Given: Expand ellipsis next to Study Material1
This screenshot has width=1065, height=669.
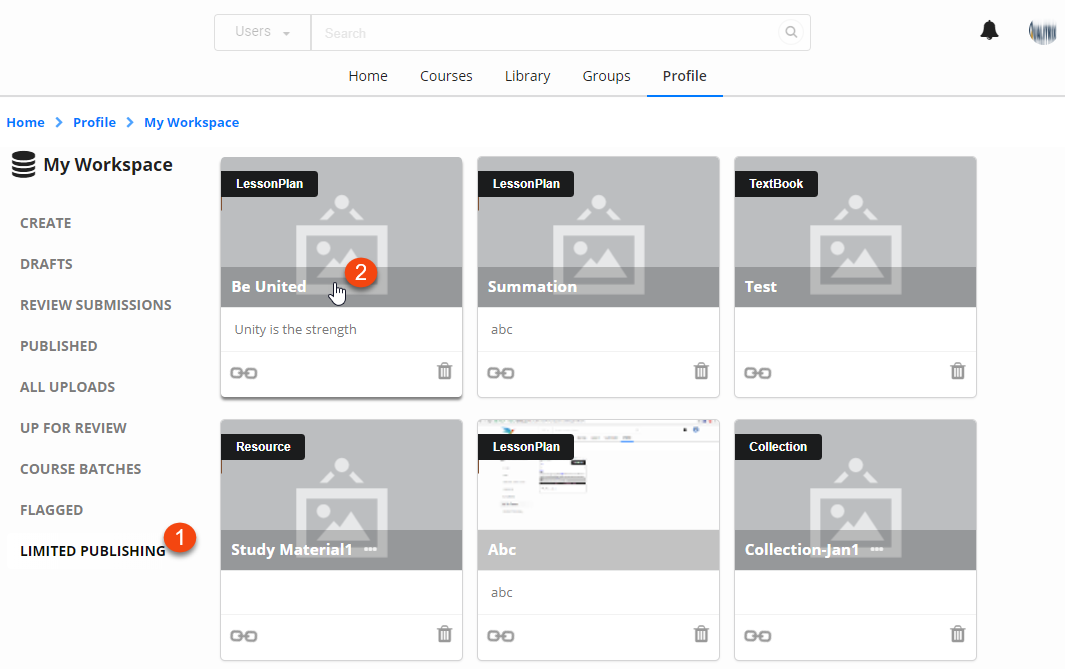Looking at the screenshot, I should [371, 550].
